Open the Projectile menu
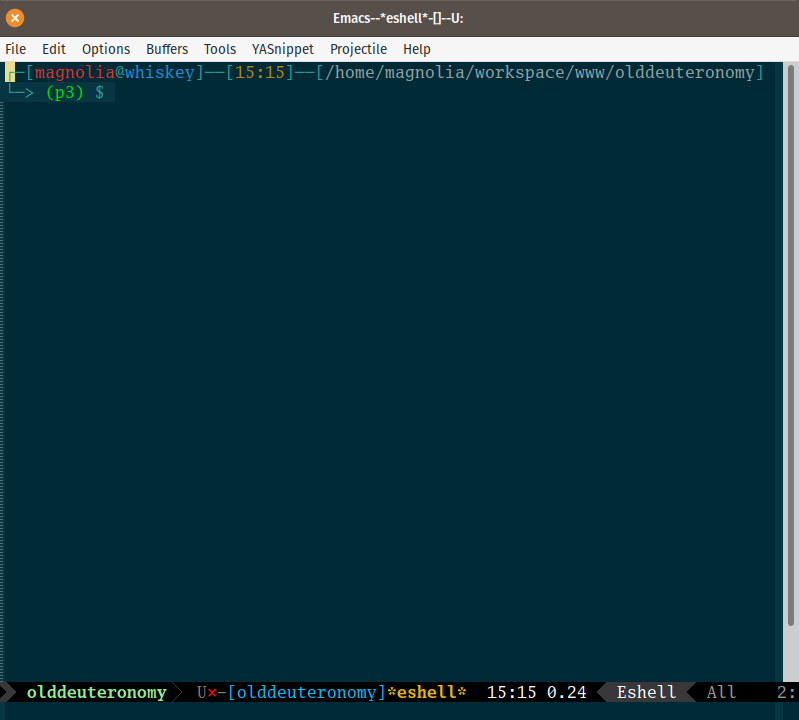The width and height of the screenshot is (799, 720). pos(358,49)
